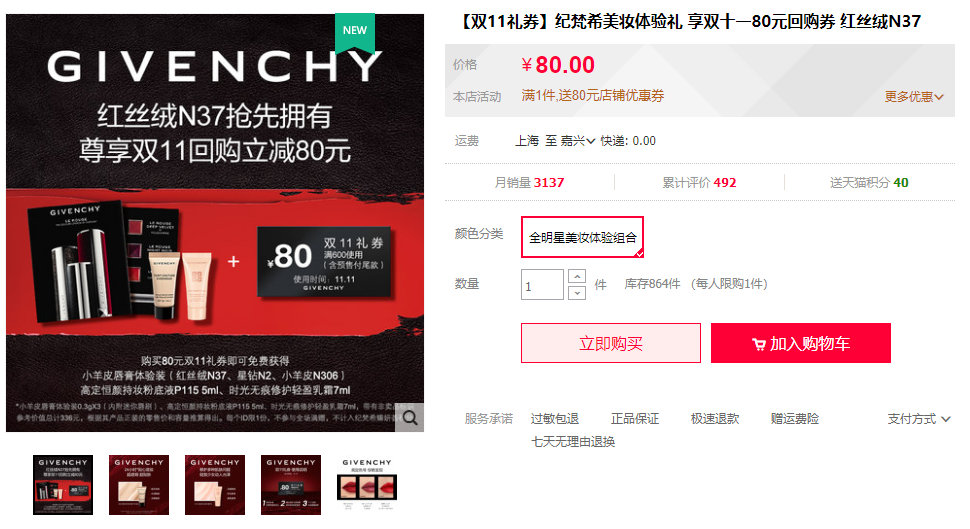The image size is (970, 529).
Task: Select the fourth thumbnail showing coupon steps
Action: (291, 485)
